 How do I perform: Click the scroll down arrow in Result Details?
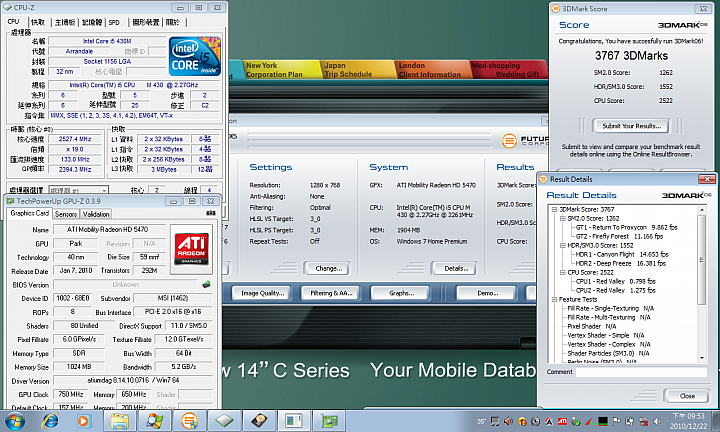tap(701, 358)
